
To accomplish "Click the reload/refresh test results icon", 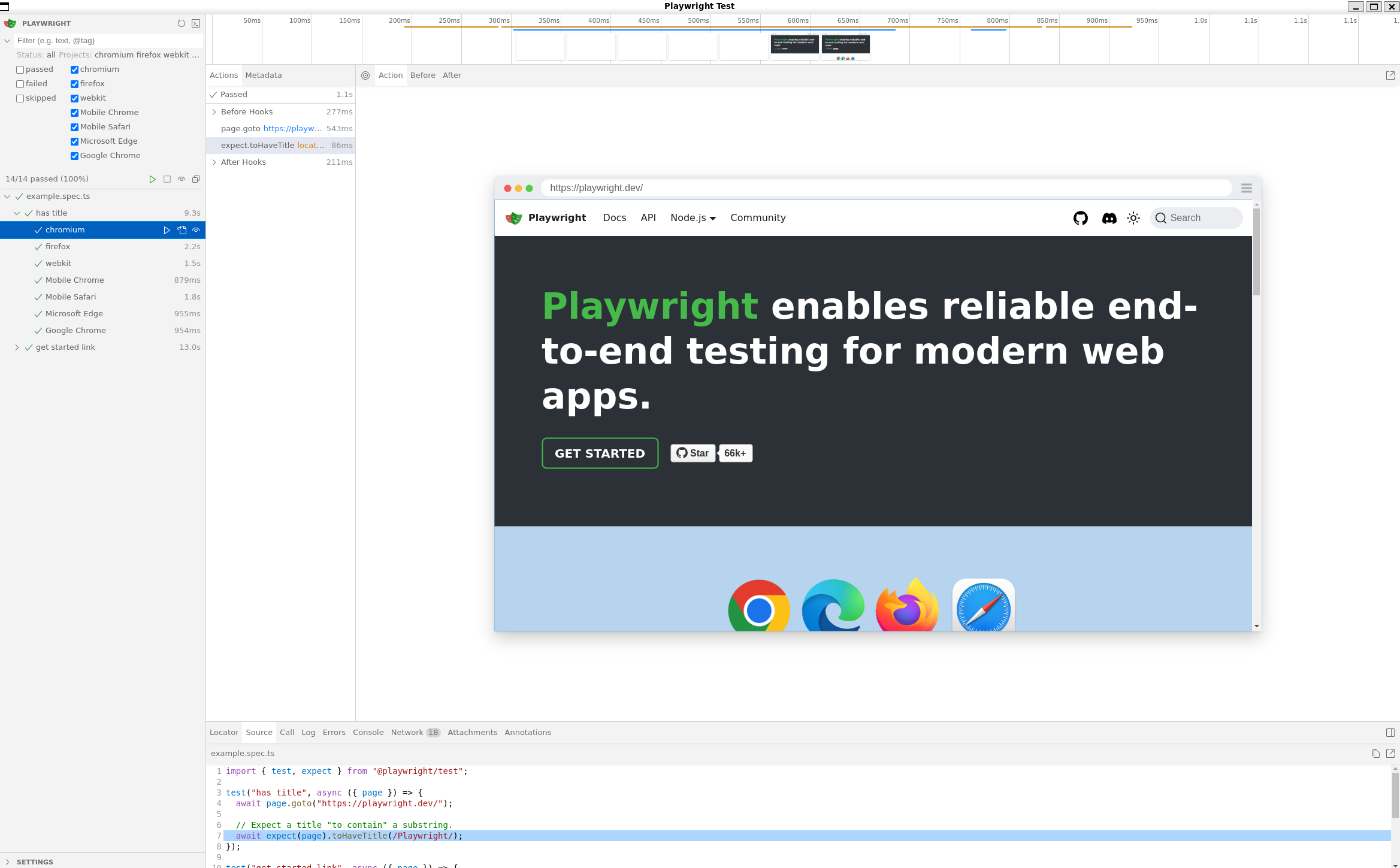I will 181,23.
